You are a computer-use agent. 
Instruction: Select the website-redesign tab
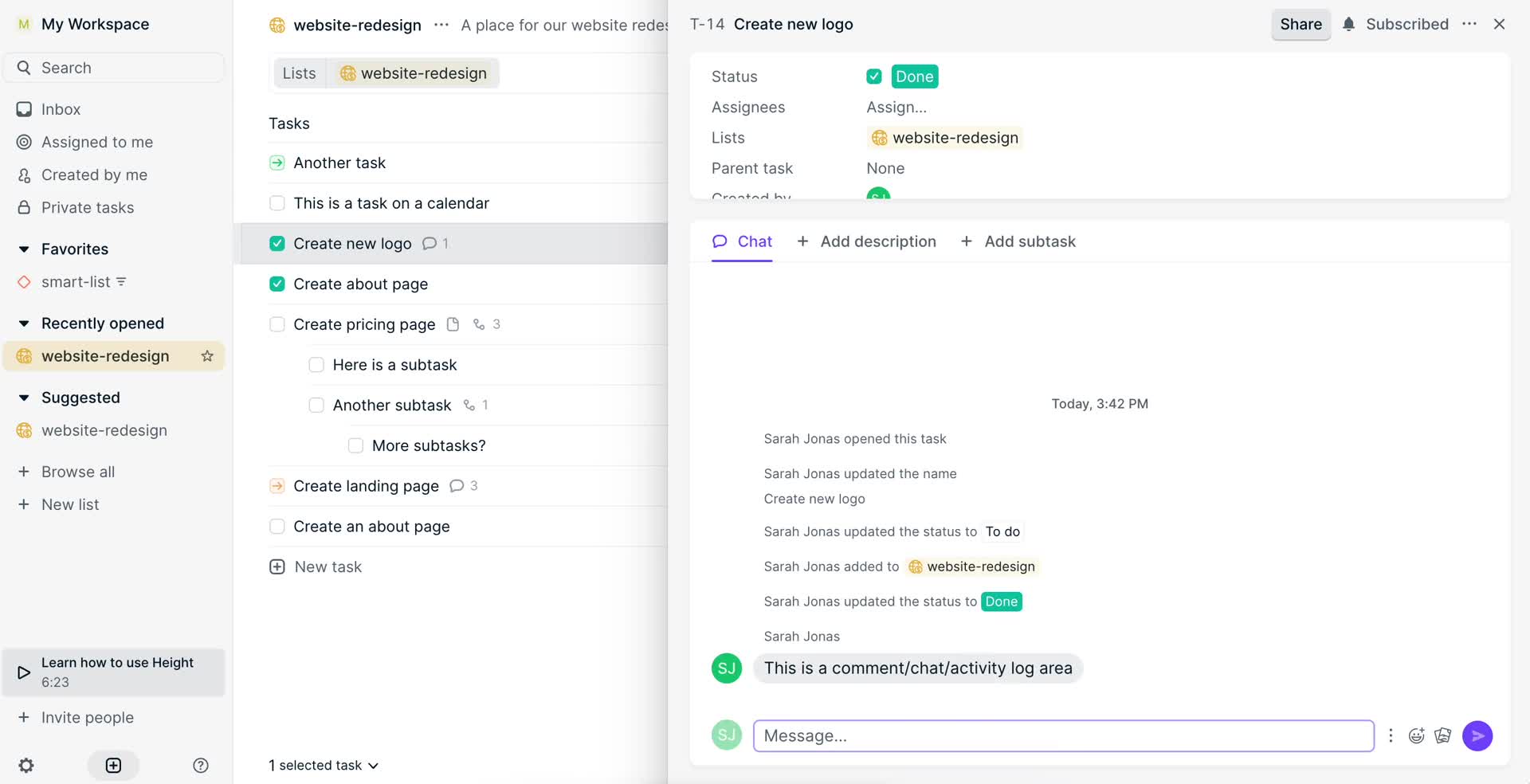413,73
